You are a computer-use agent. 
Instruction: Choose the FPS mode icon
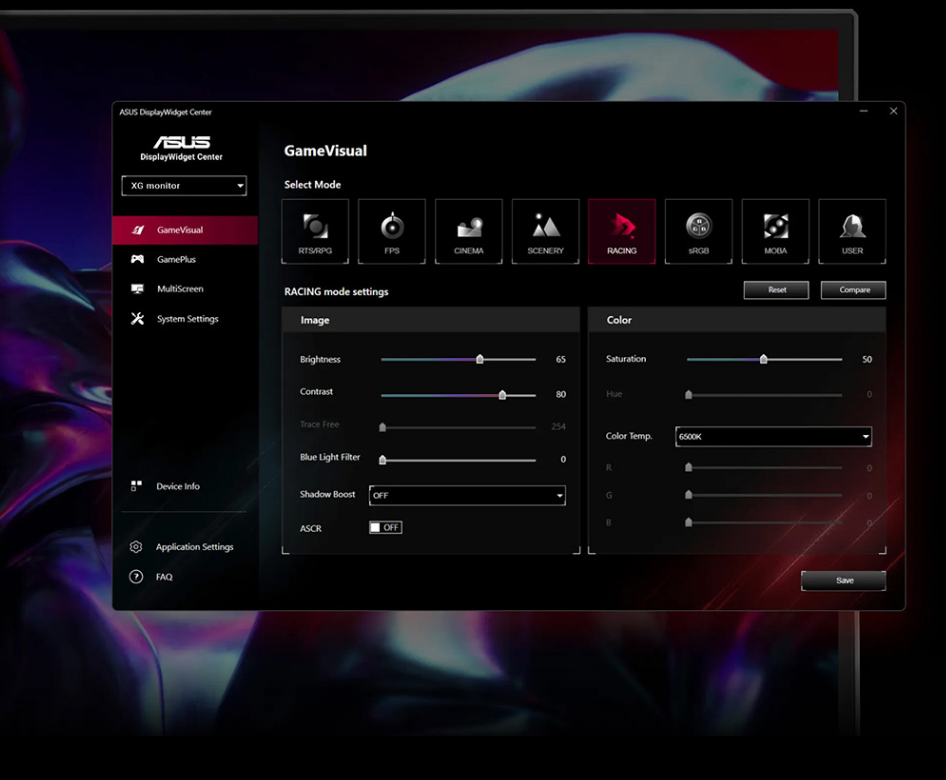tap(392, 231)
